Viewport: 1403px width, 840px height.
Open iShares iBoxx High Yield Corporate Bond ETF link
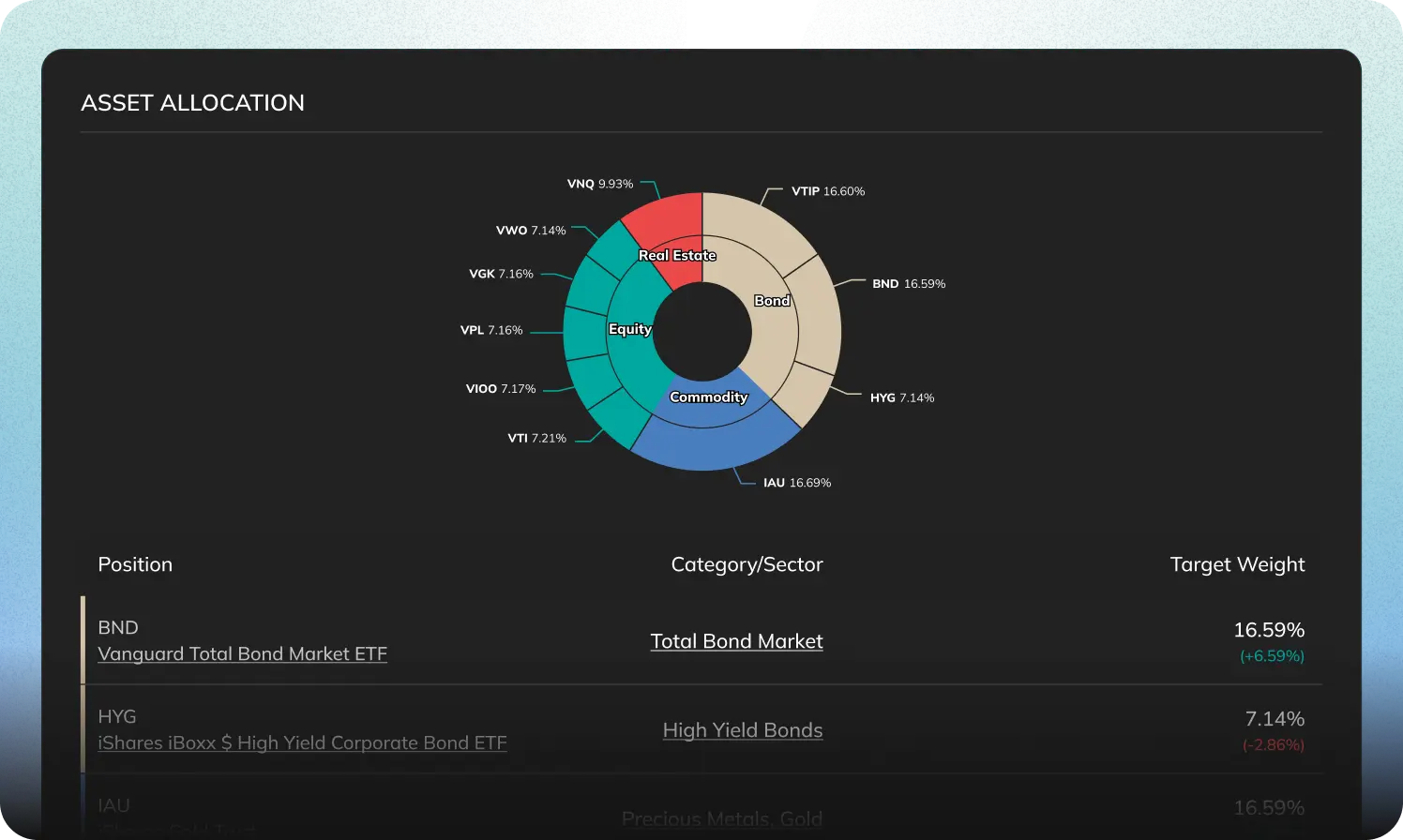[x=302, y=742]
